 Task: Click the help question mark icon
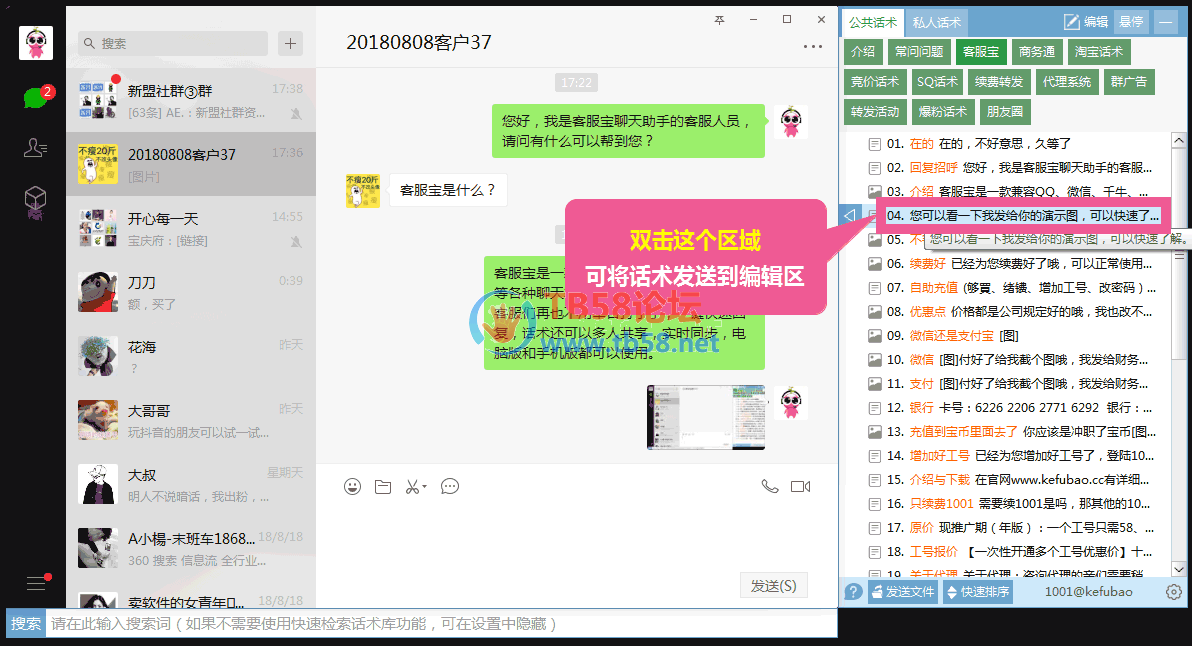[853, 592]
